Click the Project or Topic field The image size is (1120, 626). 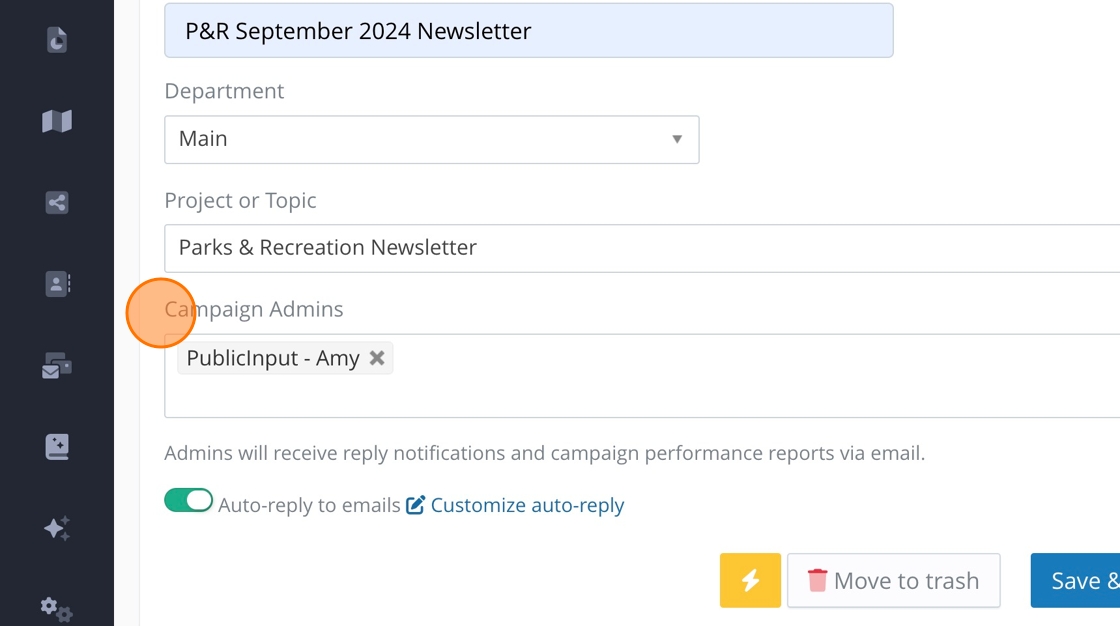point(640,248)
